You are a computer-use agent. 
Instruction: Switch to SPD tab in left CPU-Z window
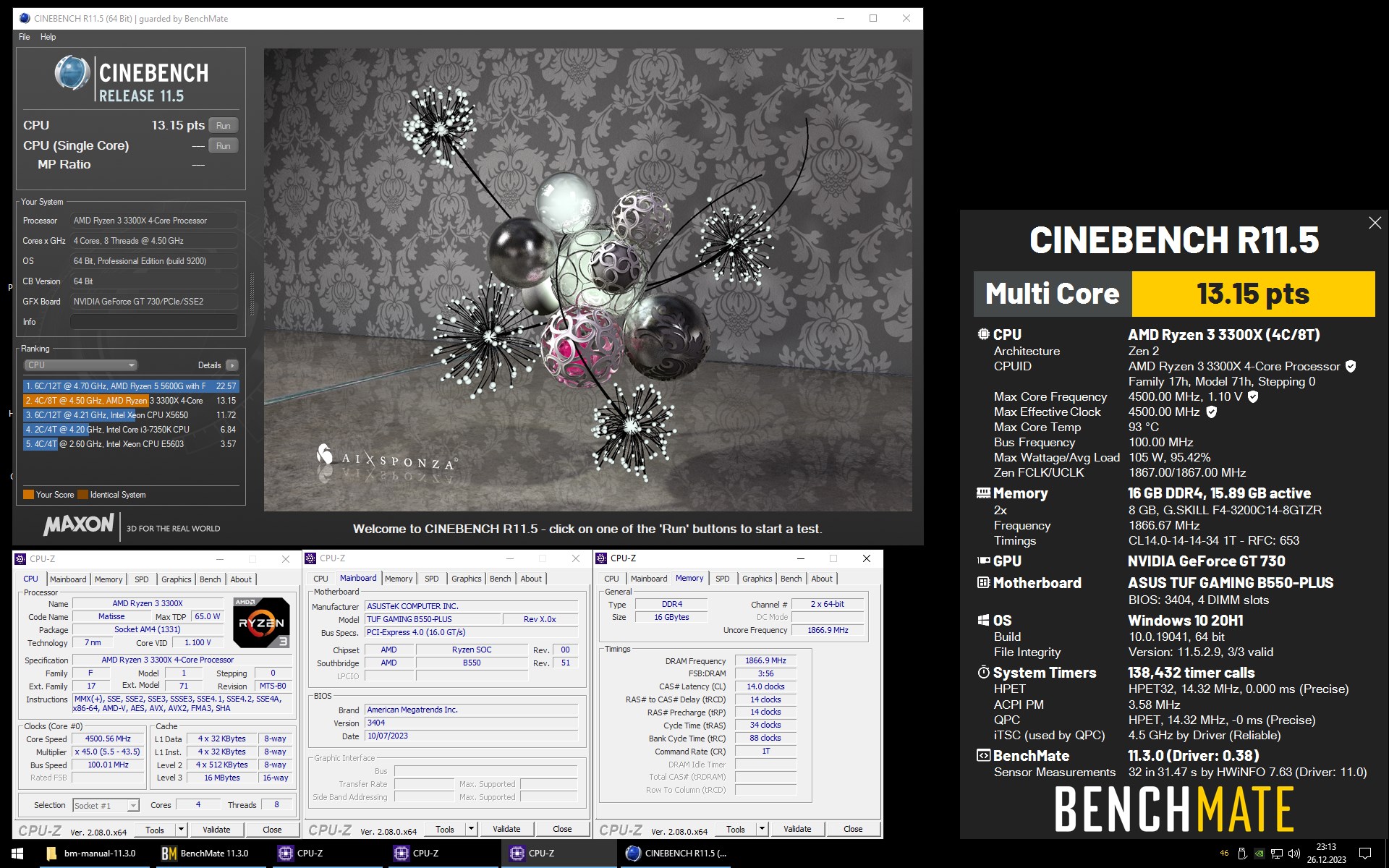[x=142, y=579]
